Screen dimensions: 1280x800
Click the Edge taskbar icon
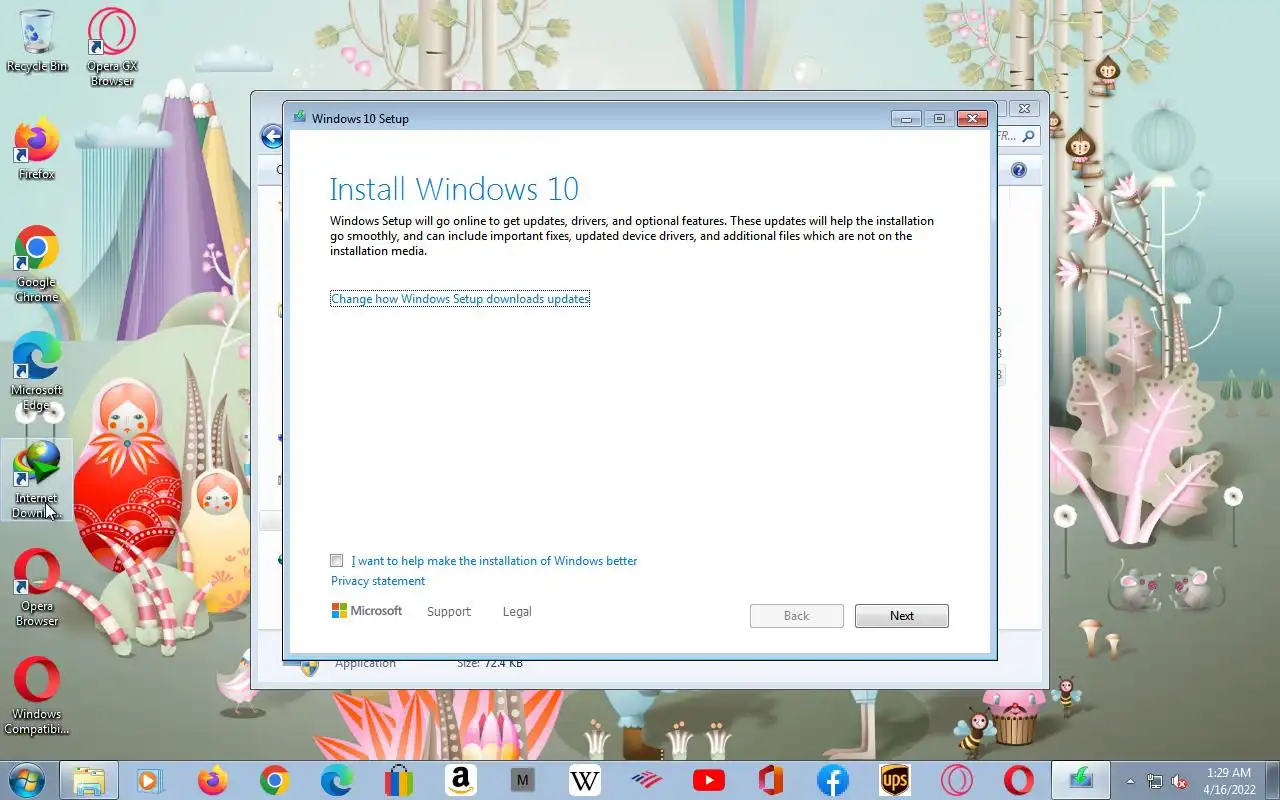tap(336, 780)
